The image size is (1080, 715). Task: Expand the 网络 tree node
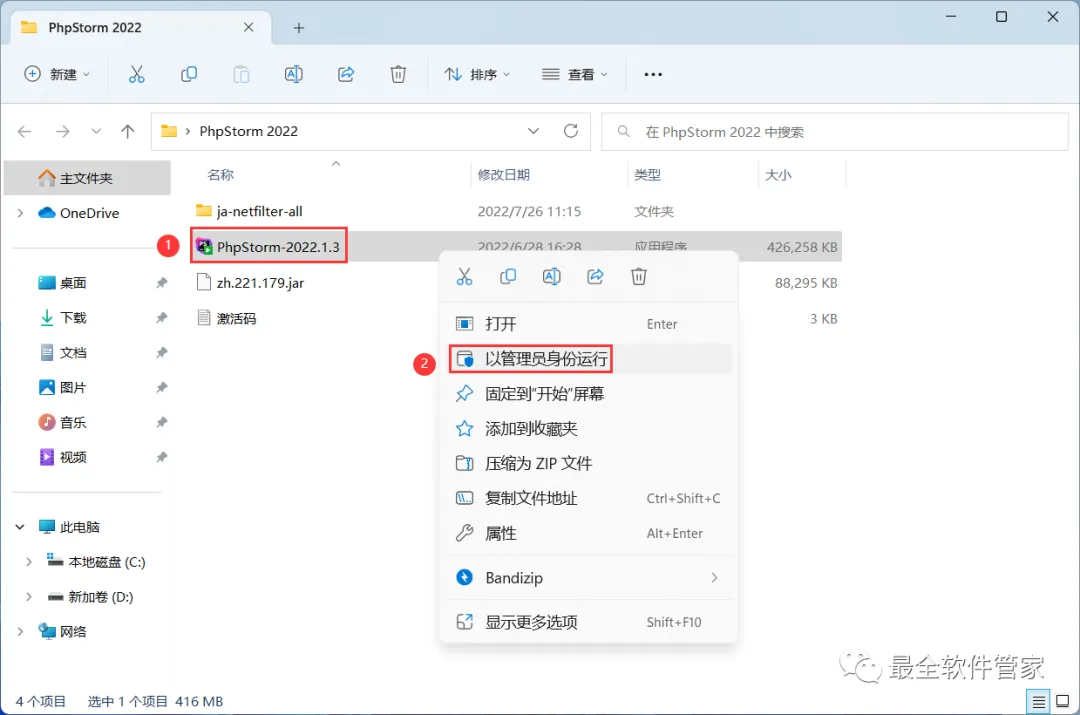[20, 632]
